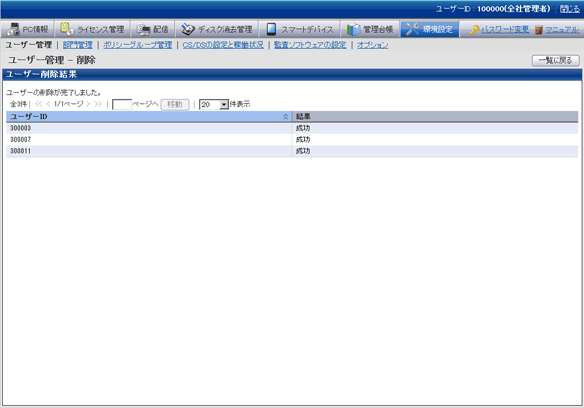The width and height of the screenshot is (584, 408).
Task: Select the user ID 300007 cell
Action: coord(149,140)
